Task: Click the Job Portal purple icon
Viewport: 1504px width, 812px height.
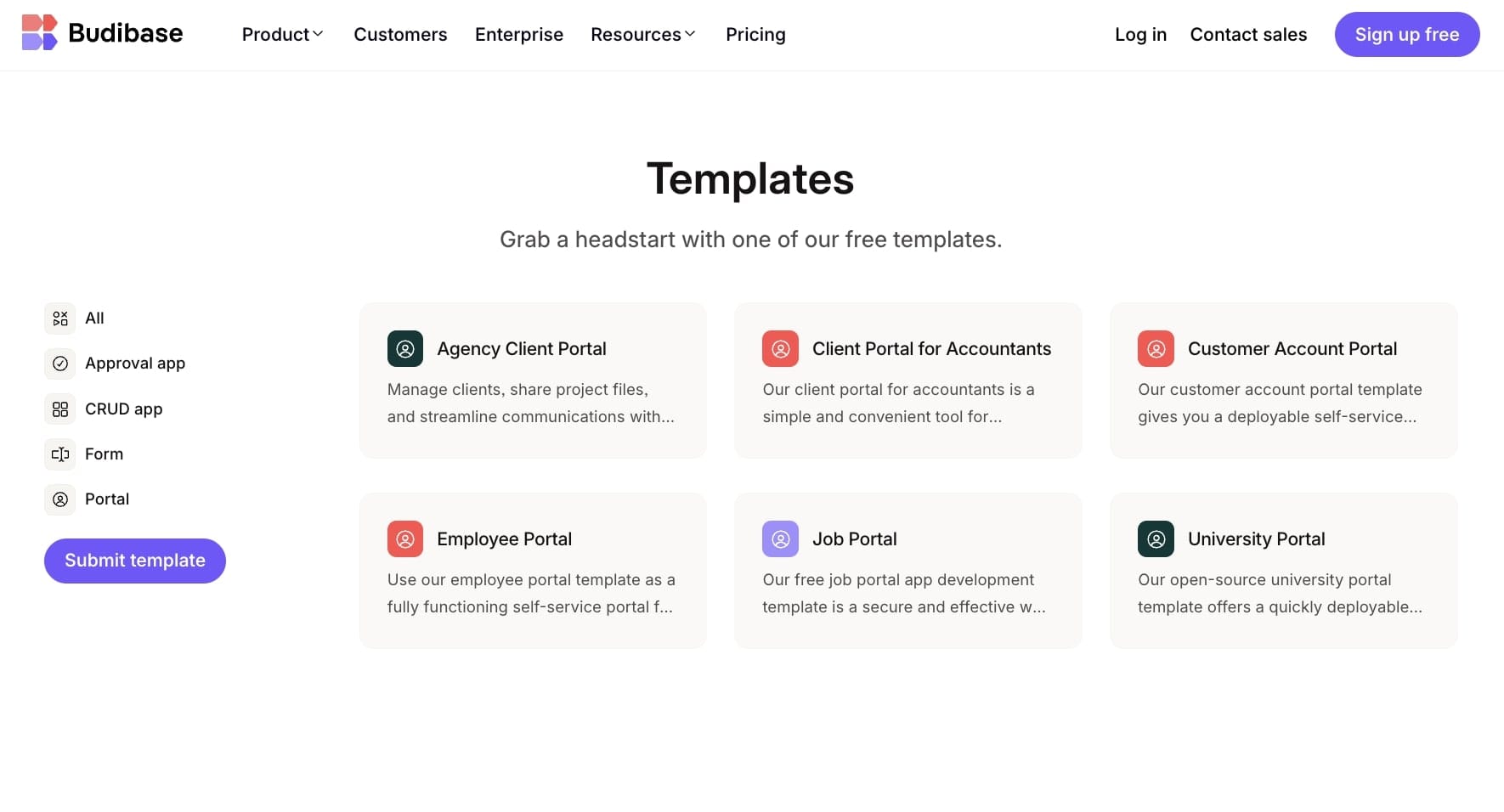Action: point(781,539)
